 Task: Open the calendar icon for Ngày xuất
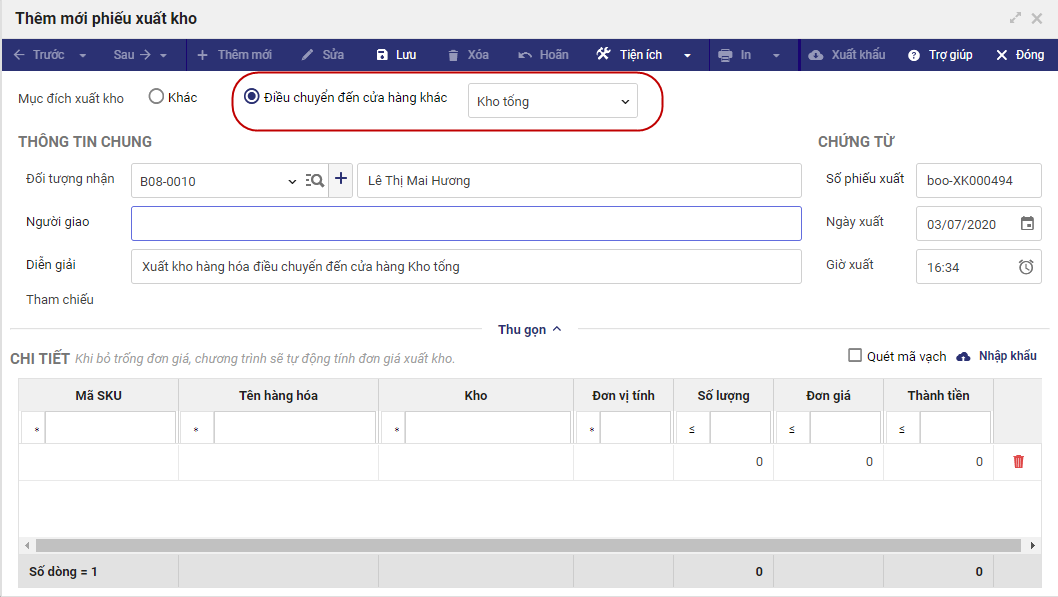[x=1027, y=224]
